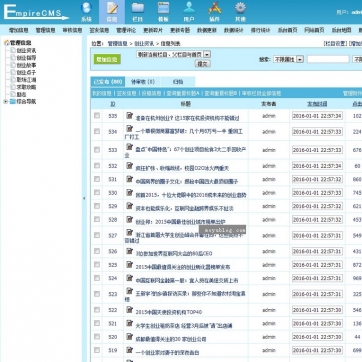Sort by the 发布时间 column header
This screenshot has width=362, height=362.
click(x=317, y=104)
